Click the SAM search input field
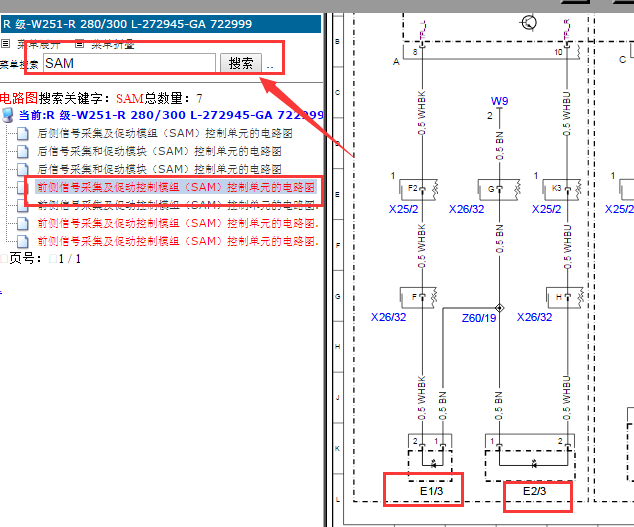This screenshot has height=527, width=634. click(129, 63)
